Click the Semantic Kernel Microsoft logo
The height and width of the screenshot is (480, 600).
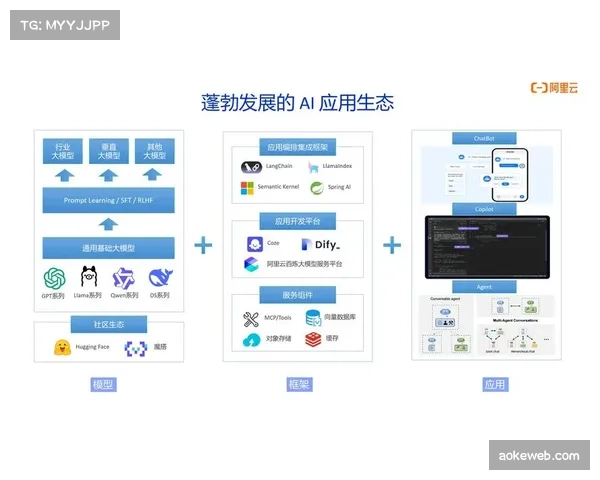(x=247, y=188)
